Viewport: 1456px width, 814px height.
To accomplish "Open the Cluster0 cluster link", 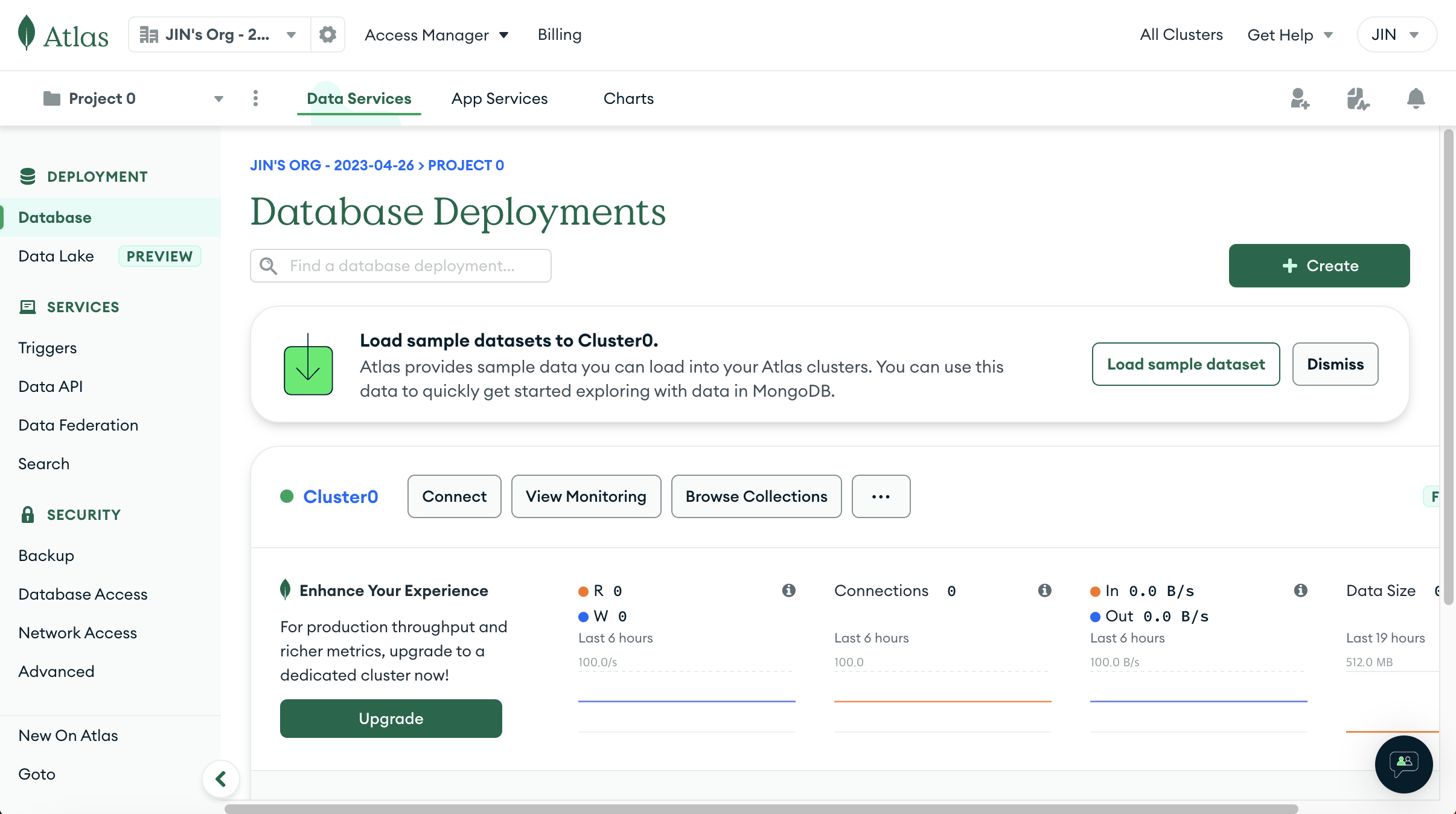I will pyautogui.click(x=340, y=496).
